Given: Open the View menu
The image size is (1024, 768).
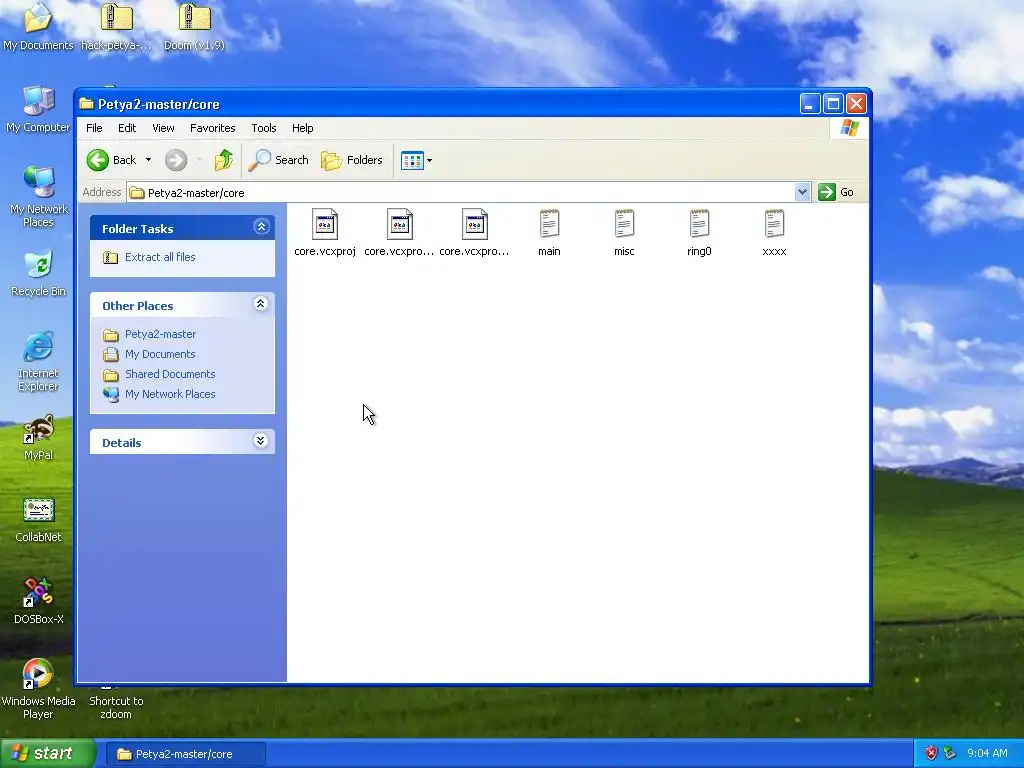Looking at the screenshot, I should 163,128.
